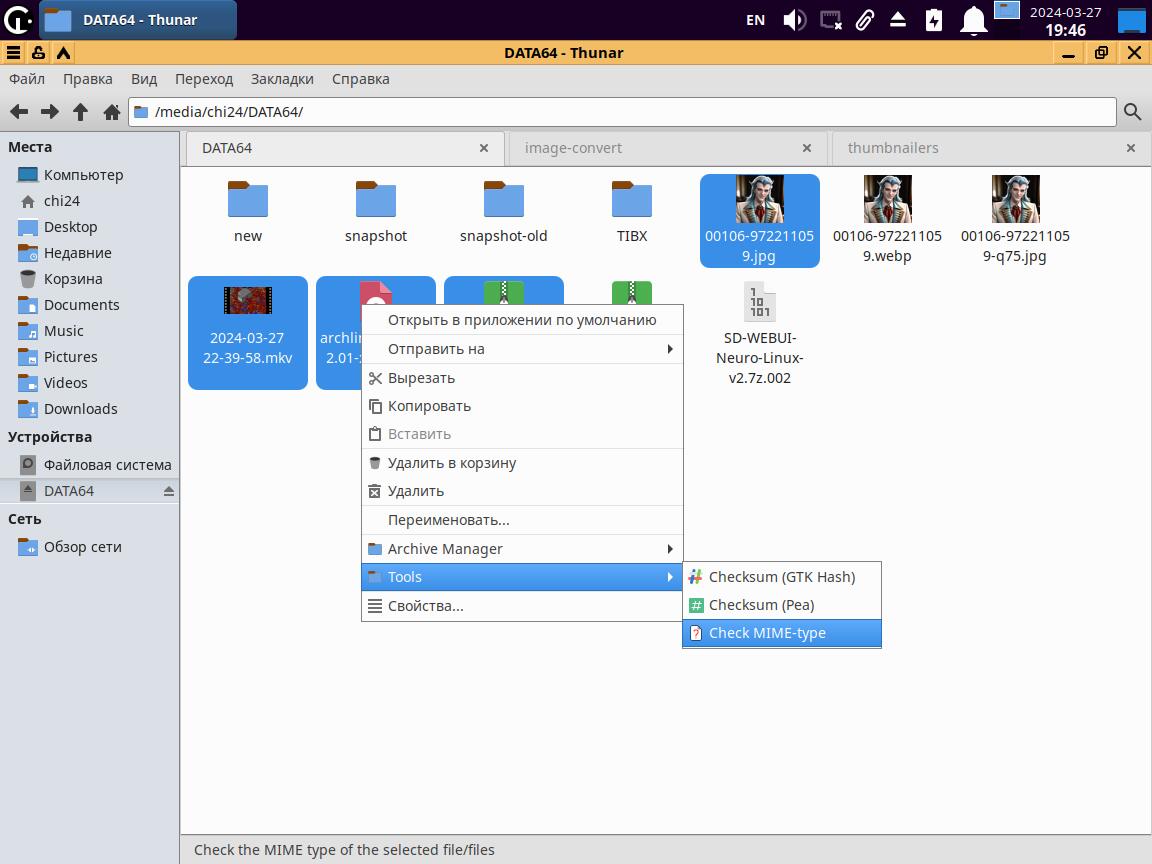Open the 'snapshot' folder
This screenshot has width=1152, height=864.
click(375, 199)
